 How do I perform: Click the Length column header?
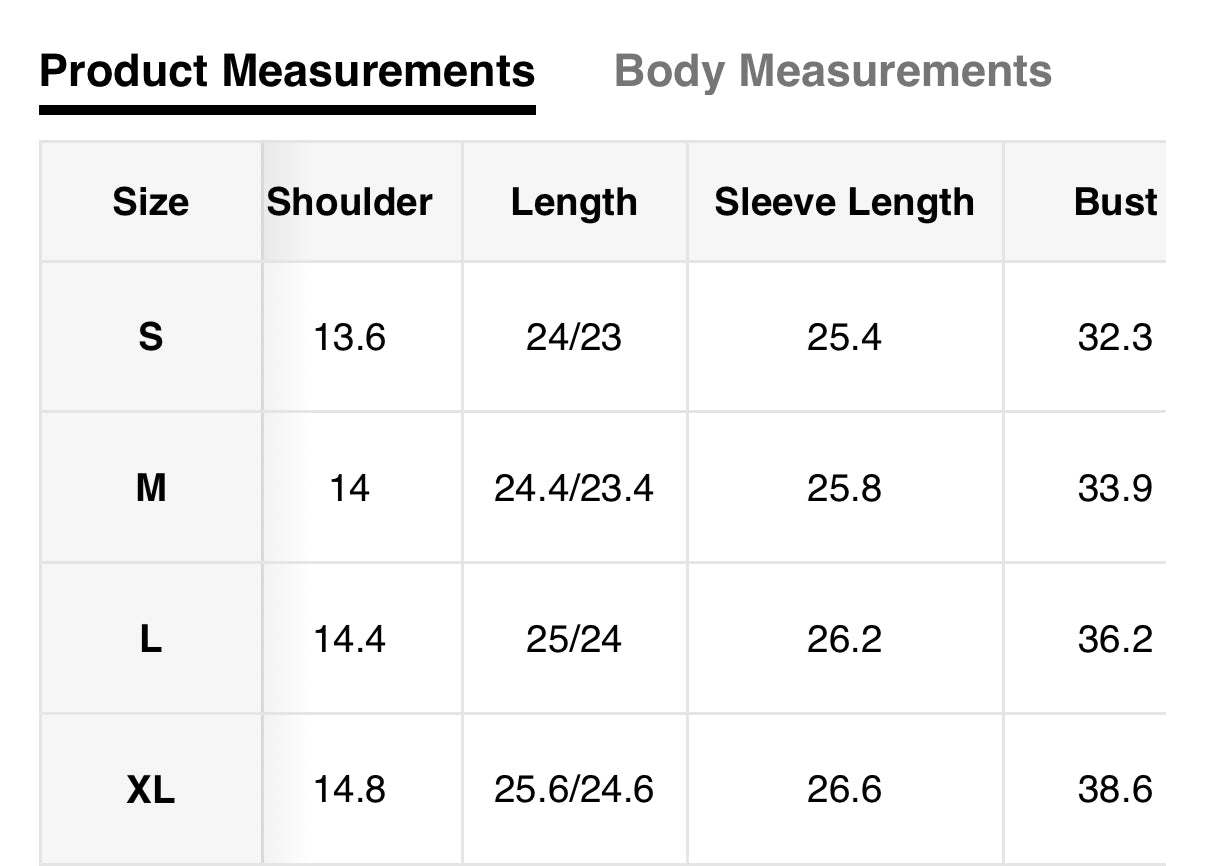pos(573,202)
